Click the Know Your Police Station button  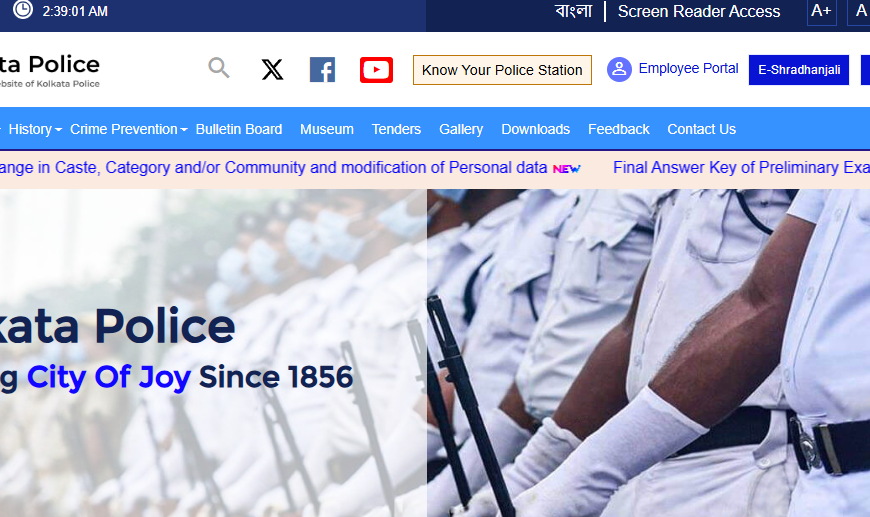(x=502, y=70)
